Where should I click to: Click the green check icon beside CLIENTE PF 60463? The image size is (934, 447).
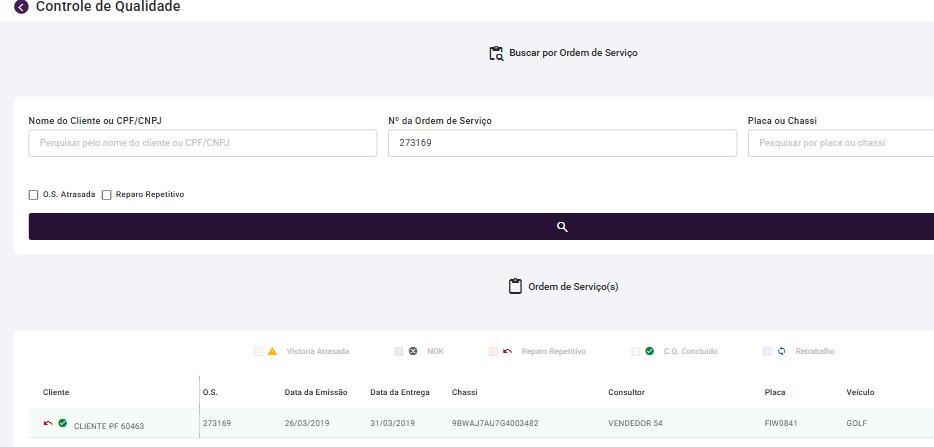[63, 424]
